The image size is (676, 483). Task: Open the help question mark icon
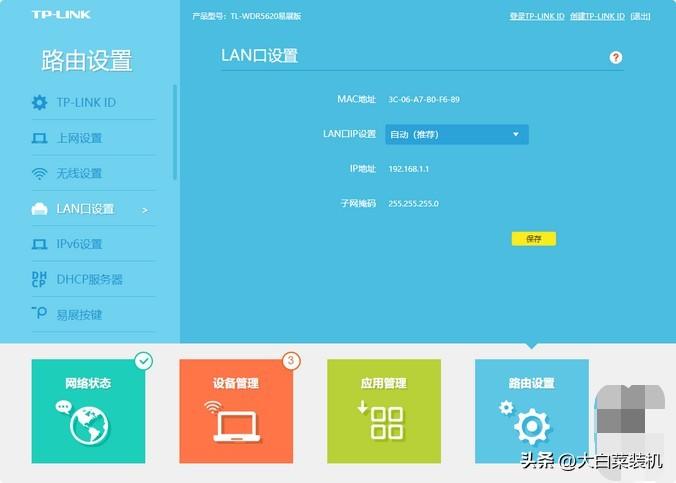click(x=616, y=58)
